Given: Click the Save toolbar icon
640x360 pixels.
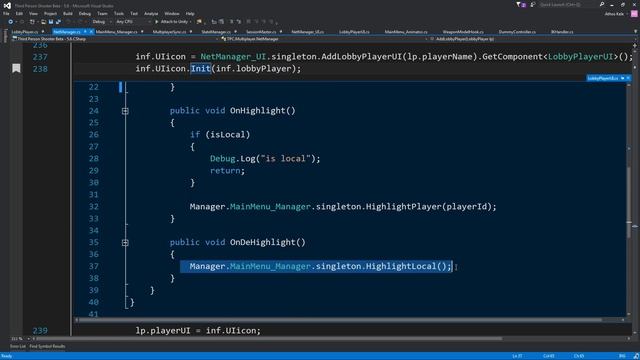Looking at the screenshot, I should [51, 22].
